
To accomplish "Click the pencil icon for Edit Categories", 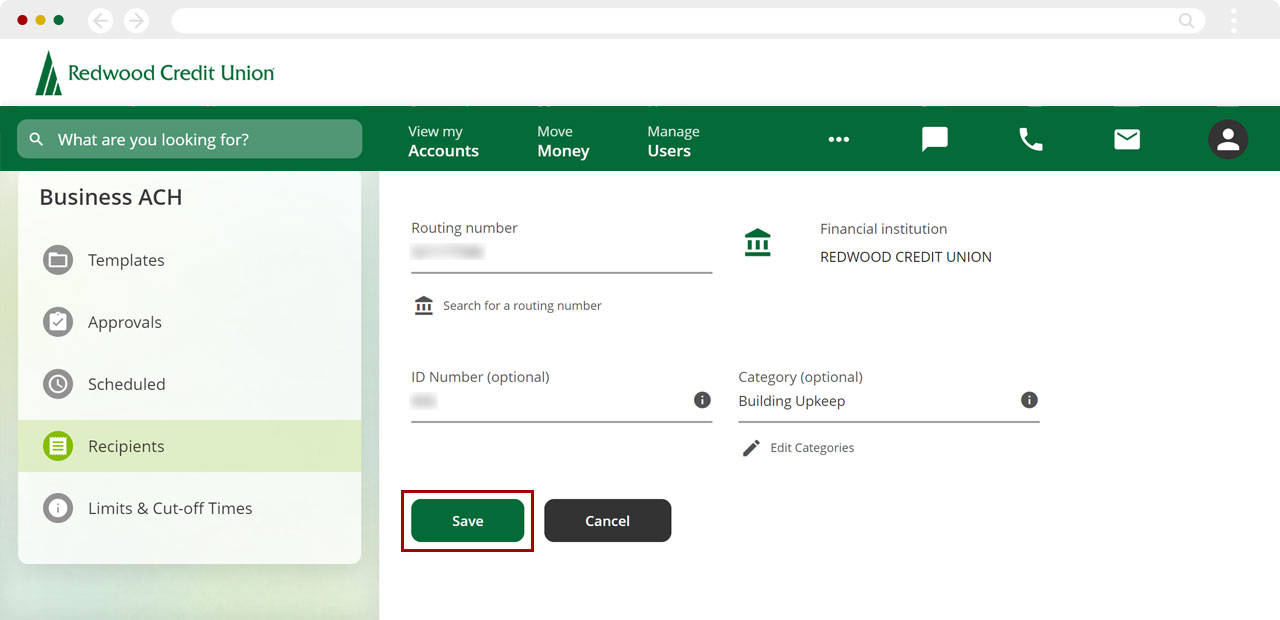I will click(751, 448).
